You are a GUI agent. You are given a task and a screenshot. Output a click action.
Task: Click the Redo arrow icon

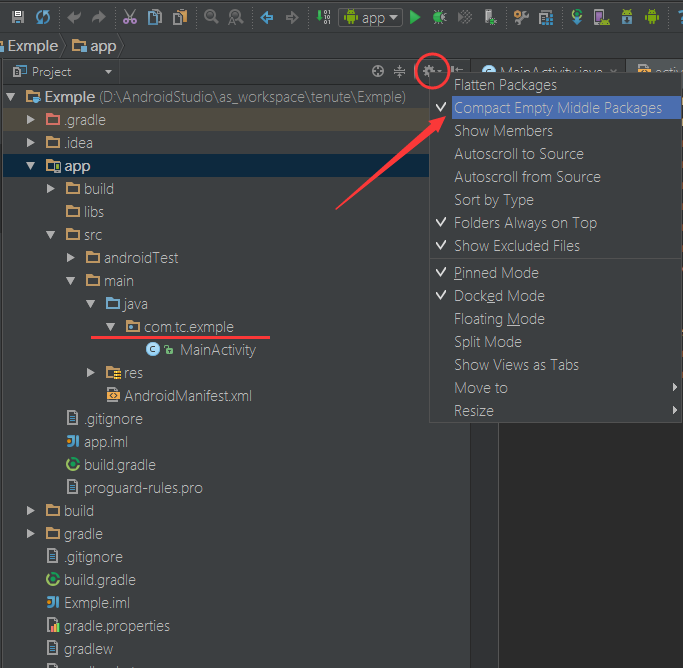tap(99, 17)
